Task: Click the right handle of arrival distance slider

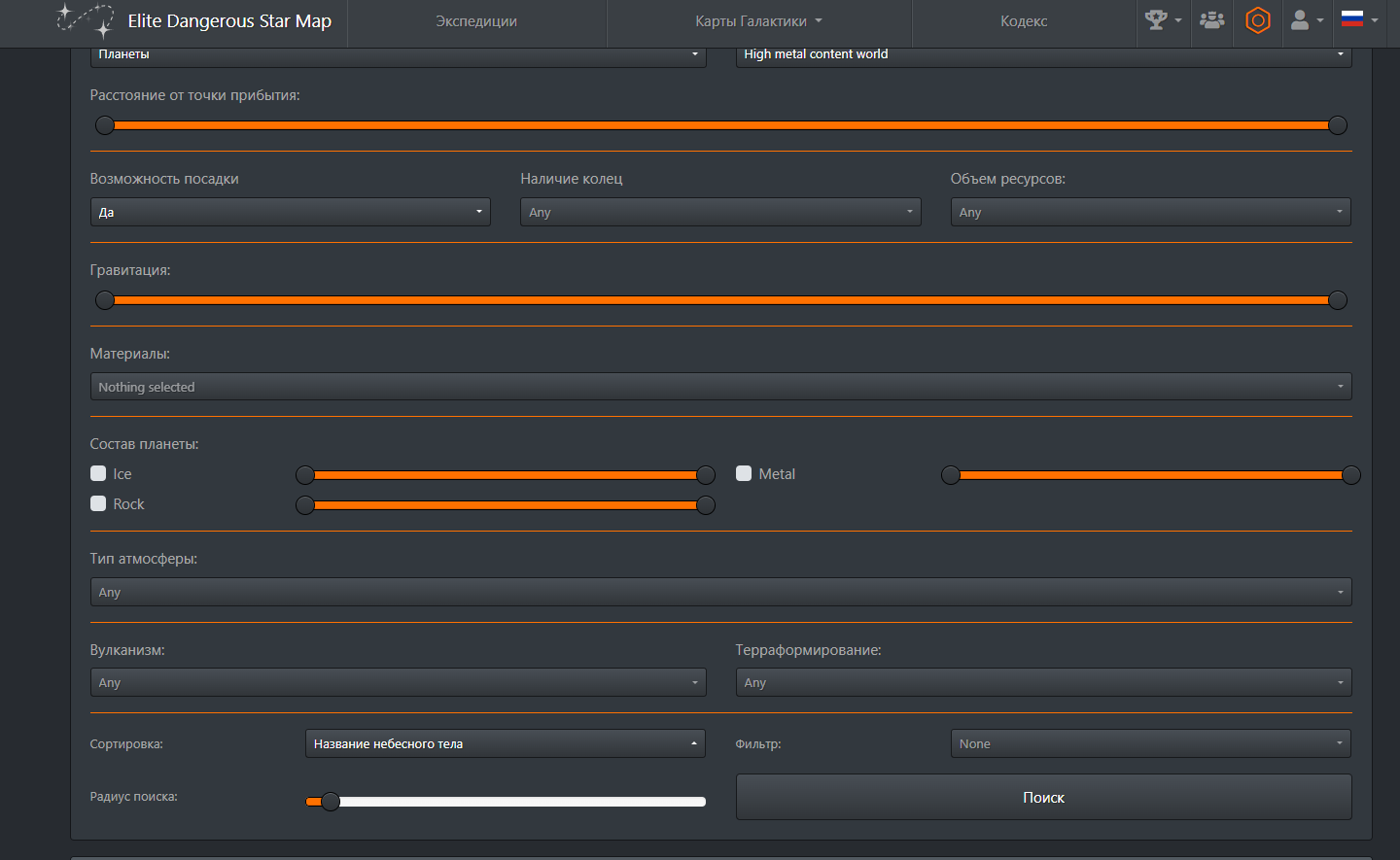Action: tap(1338, 125)
